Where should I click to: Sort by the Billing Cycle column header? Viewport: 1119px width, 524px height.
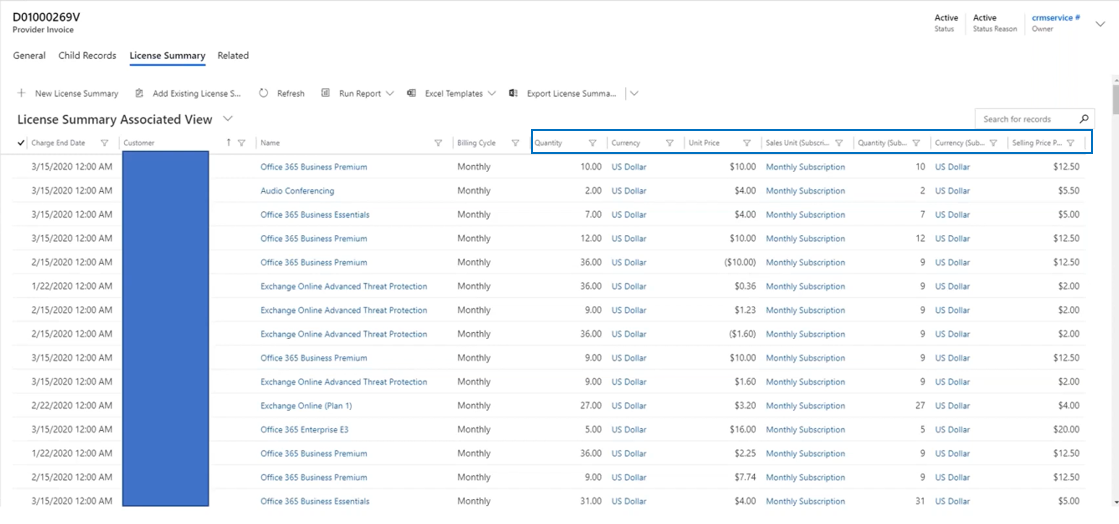[476, 143]
